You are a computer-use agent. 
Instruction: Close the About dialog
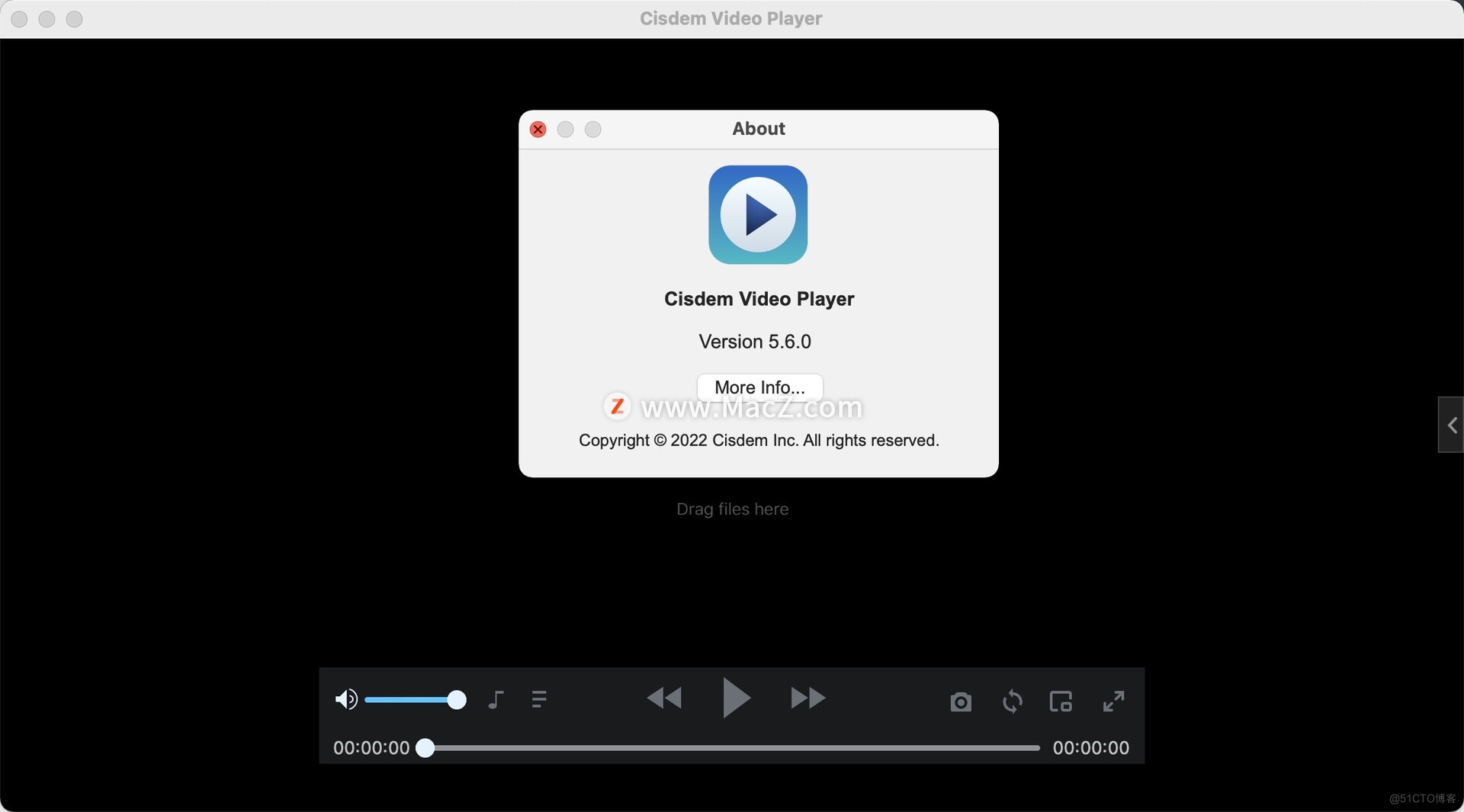click(x=538, y=130)
